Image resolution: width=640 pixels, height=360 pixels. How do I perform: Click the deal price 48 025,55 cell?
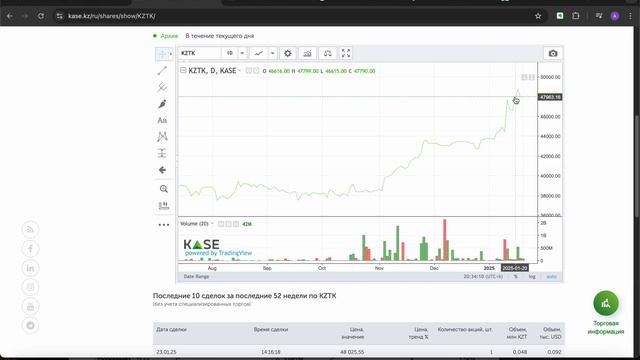click(x=352, y=352)
